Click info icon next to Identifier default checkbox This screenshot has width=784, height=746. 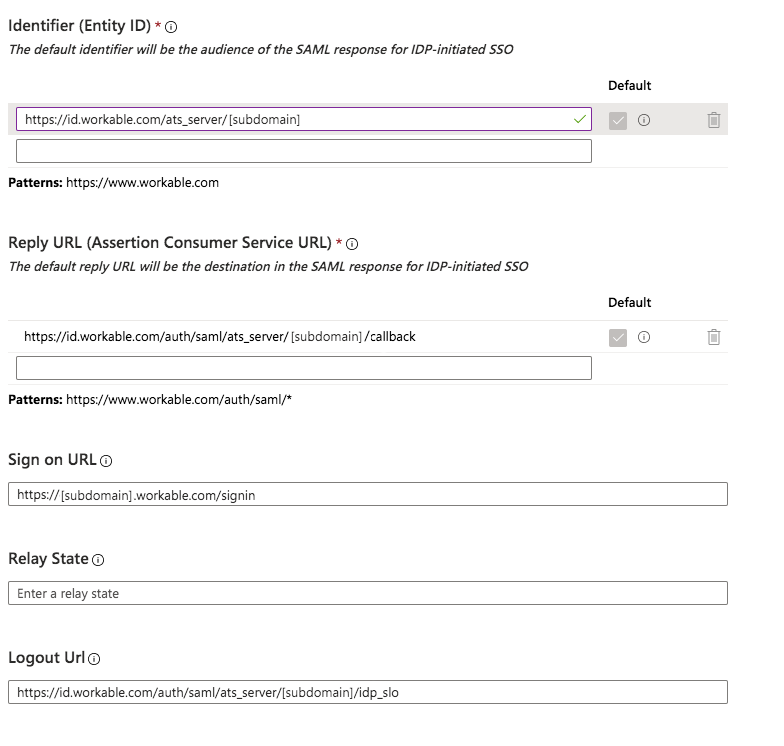[x=644, y=120]
